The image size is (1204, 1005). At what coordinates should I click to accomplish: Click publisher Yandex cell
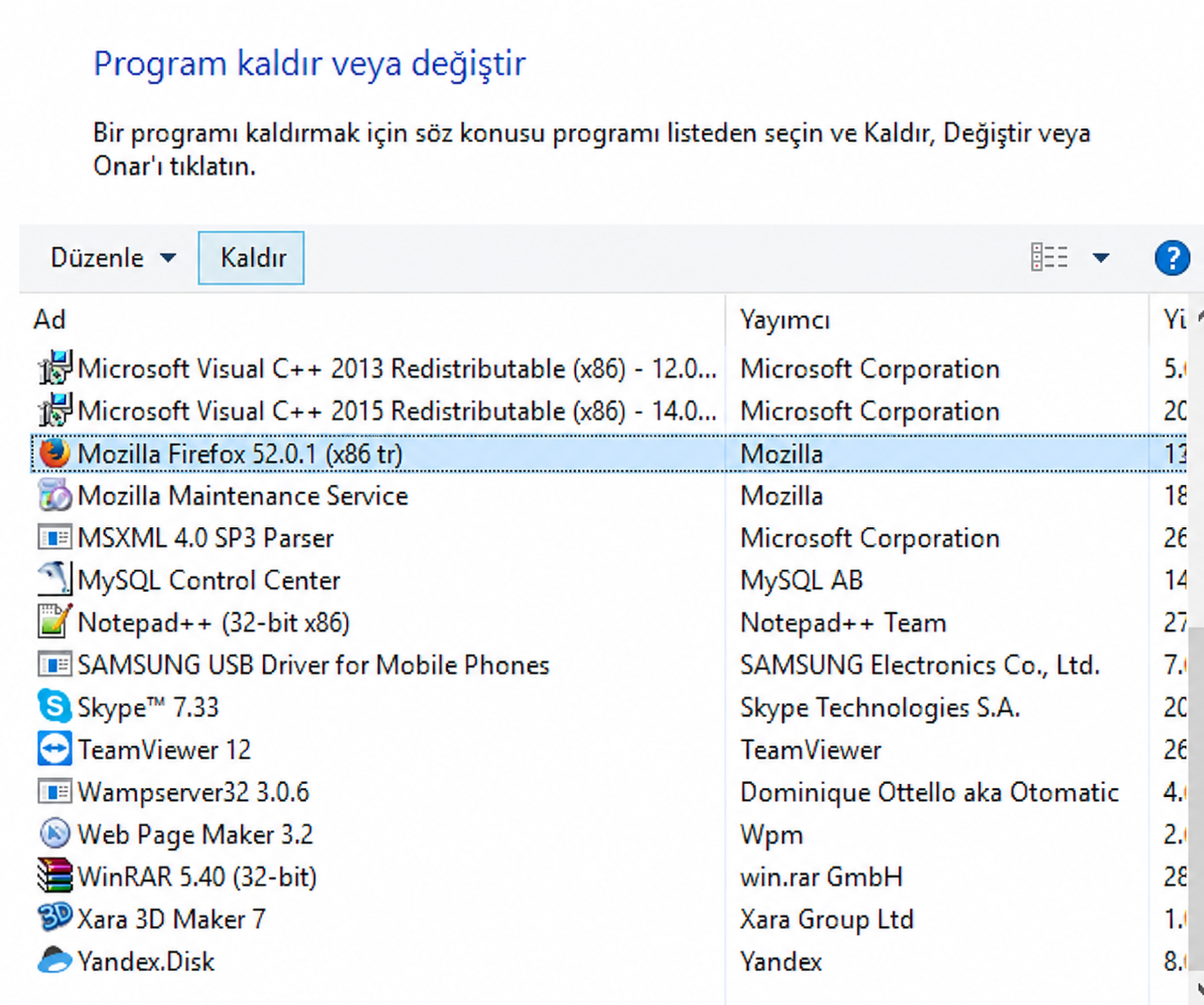tap(780, 961)
